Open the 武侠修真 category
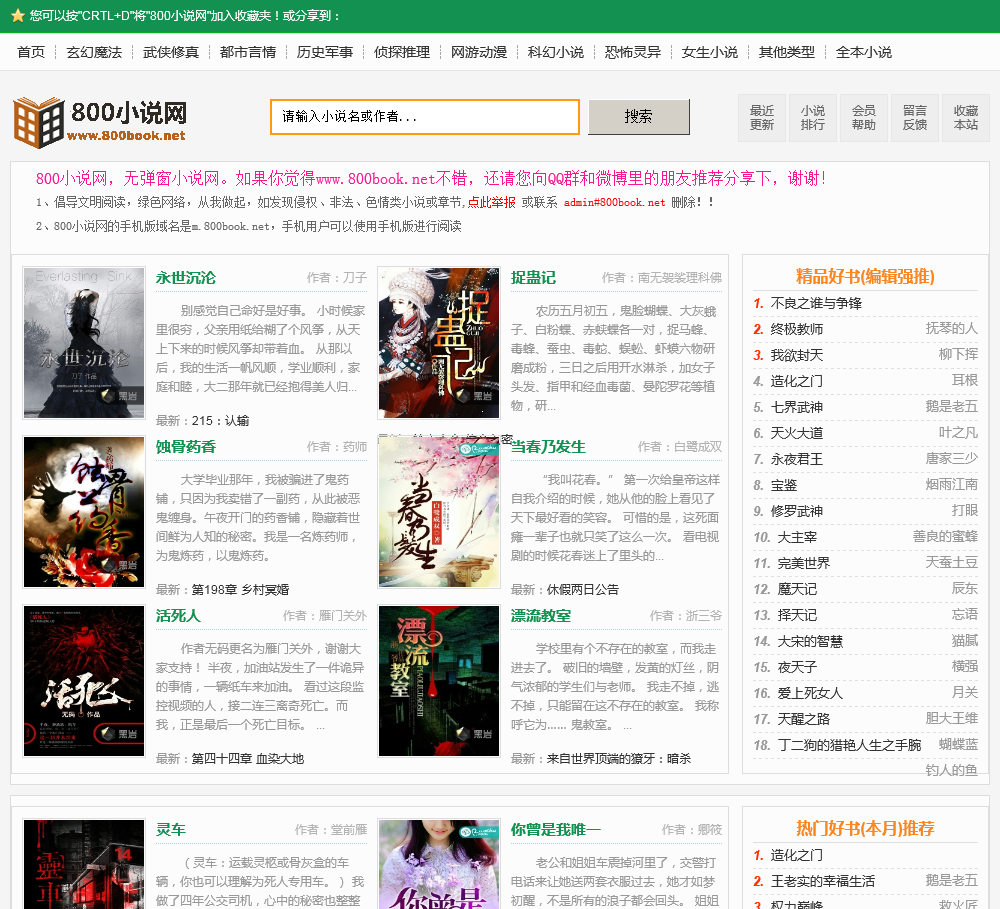Image resolution: width=1000 pixels, height=909 pixels. (x=171, y=52)
